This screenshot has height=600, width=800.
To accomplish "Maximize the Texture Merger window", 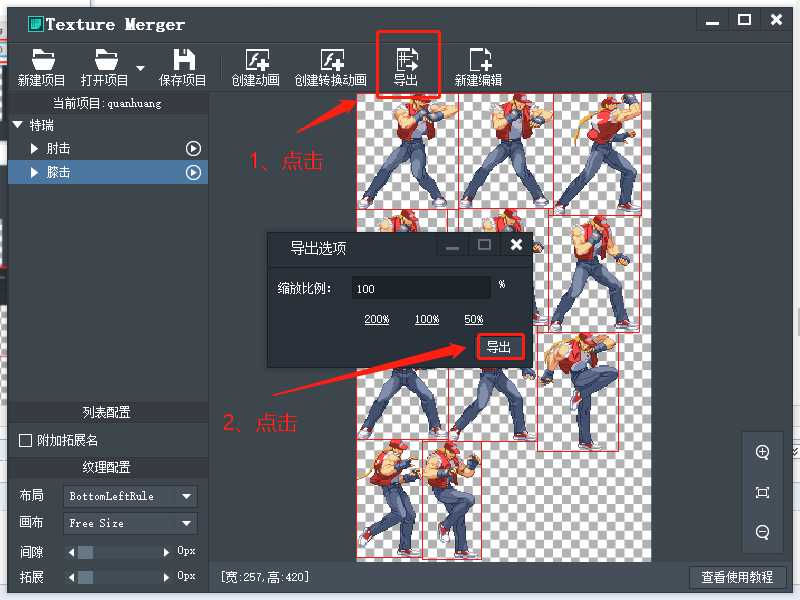I will click(x=744, y=20).
